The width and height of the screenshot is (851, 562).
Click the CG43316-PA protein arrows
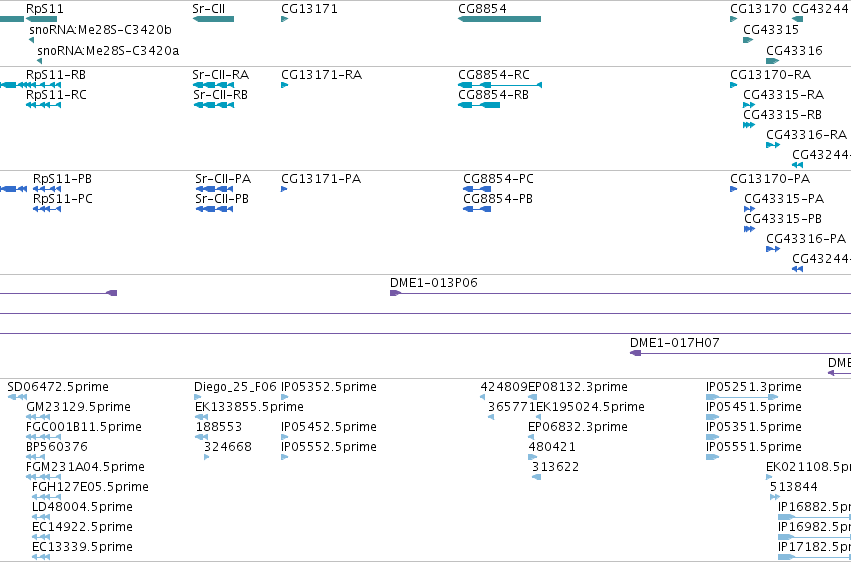coord(773,249)
